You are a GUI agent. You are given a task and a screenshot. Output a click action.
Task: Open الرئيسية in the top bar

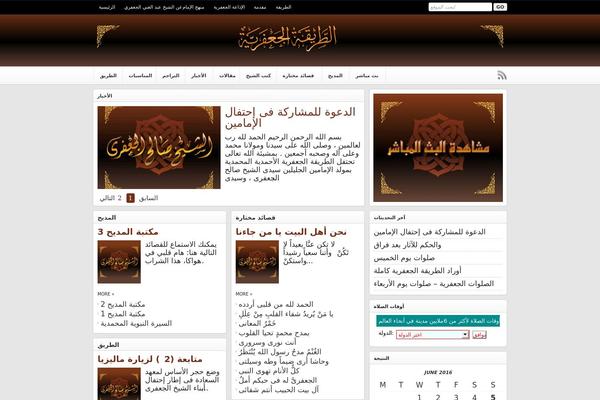pyautogui.click(x=107, y=7)
